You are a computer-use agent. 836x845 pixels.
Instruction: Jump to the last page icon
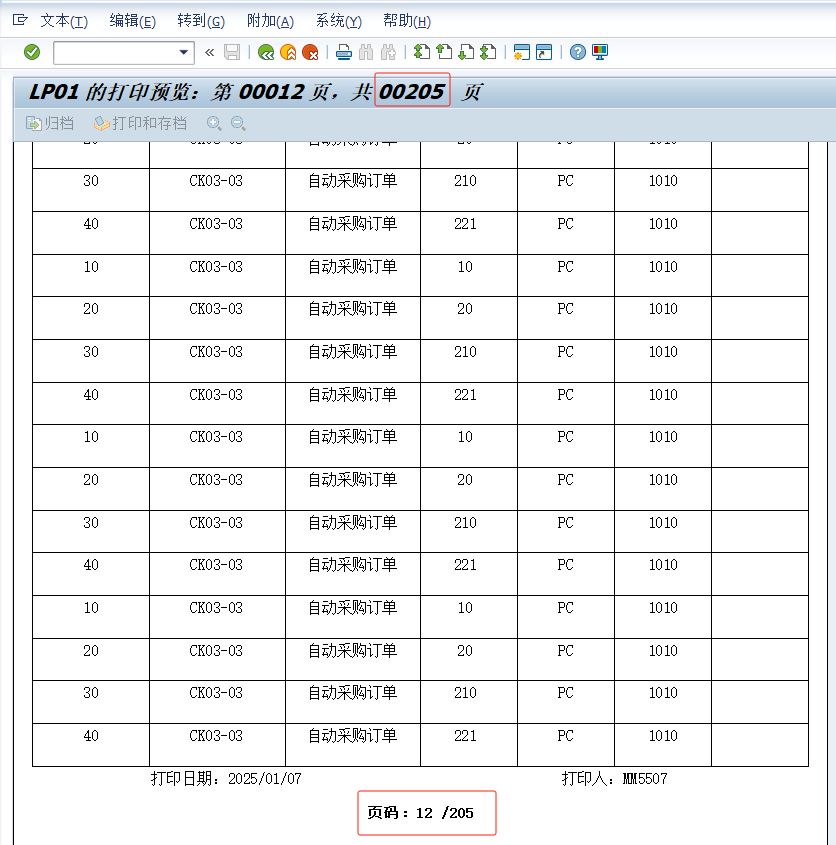point(488,52)
